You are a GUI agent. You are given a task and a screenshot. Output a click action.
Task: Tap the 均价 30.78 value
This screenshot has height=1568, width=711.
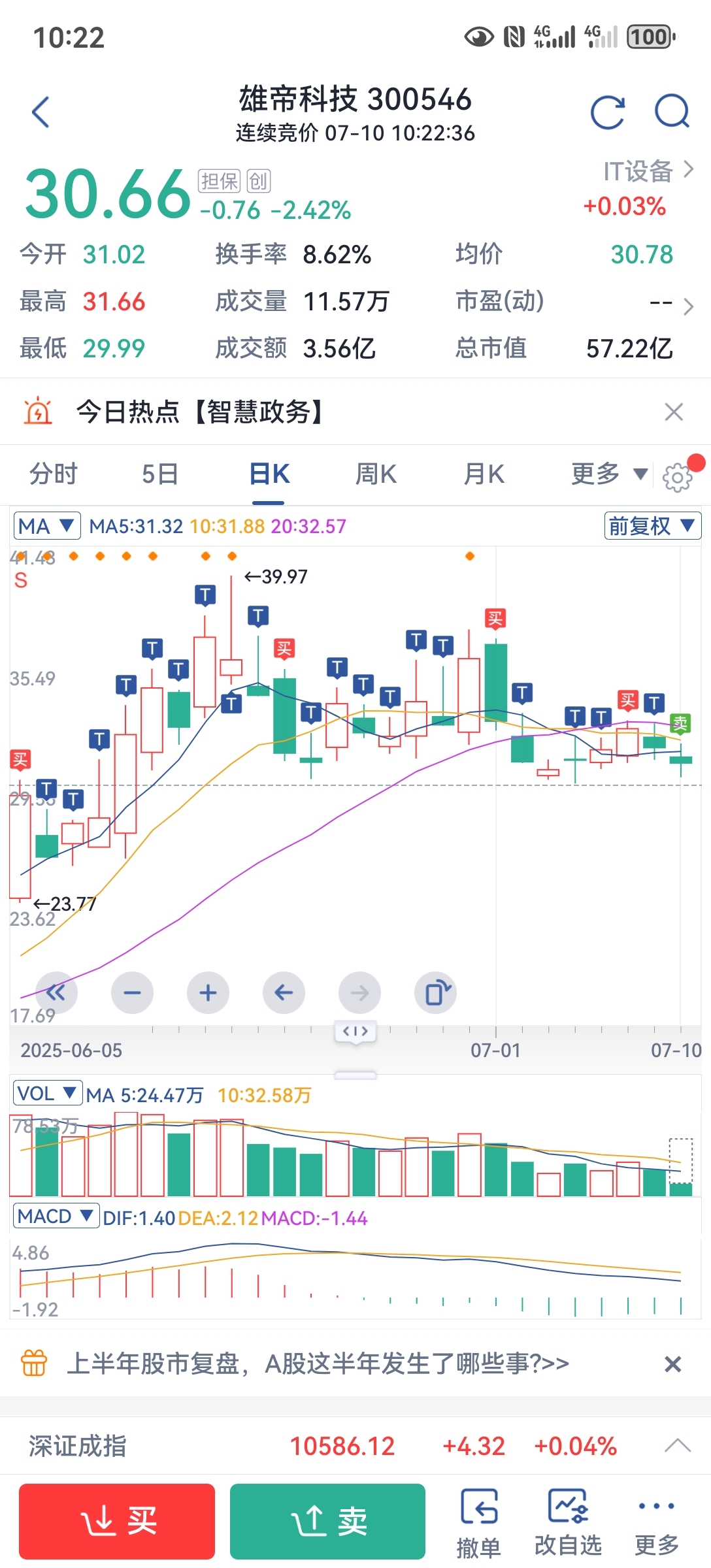642,255
